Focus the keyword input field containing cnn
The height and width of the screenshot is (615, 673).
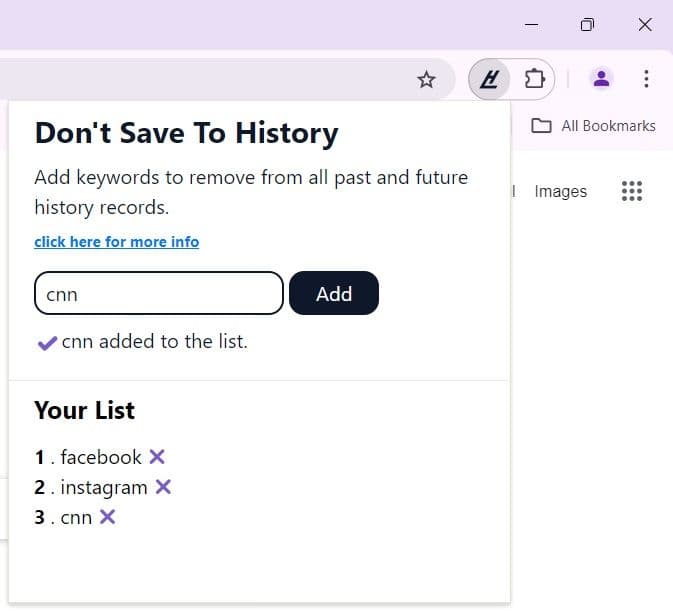pos(159,294)
